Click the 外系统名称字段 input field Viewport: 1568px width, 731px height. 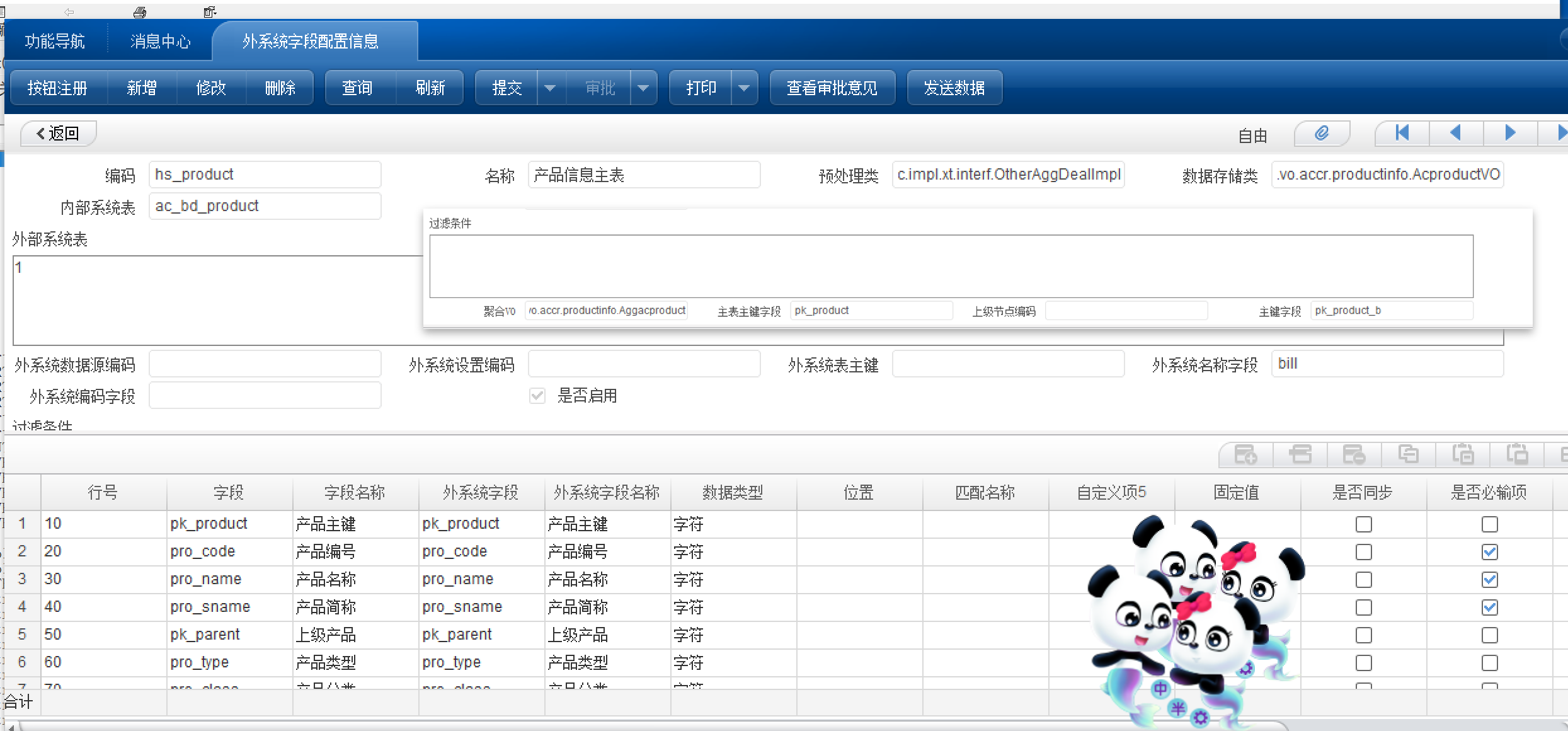coord(1386,364)
